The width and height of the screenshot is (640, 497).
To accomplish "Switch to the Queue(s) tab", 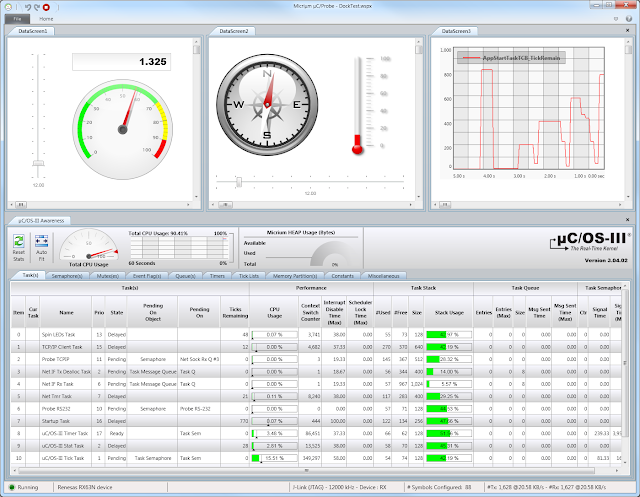I will coord(185,276).
